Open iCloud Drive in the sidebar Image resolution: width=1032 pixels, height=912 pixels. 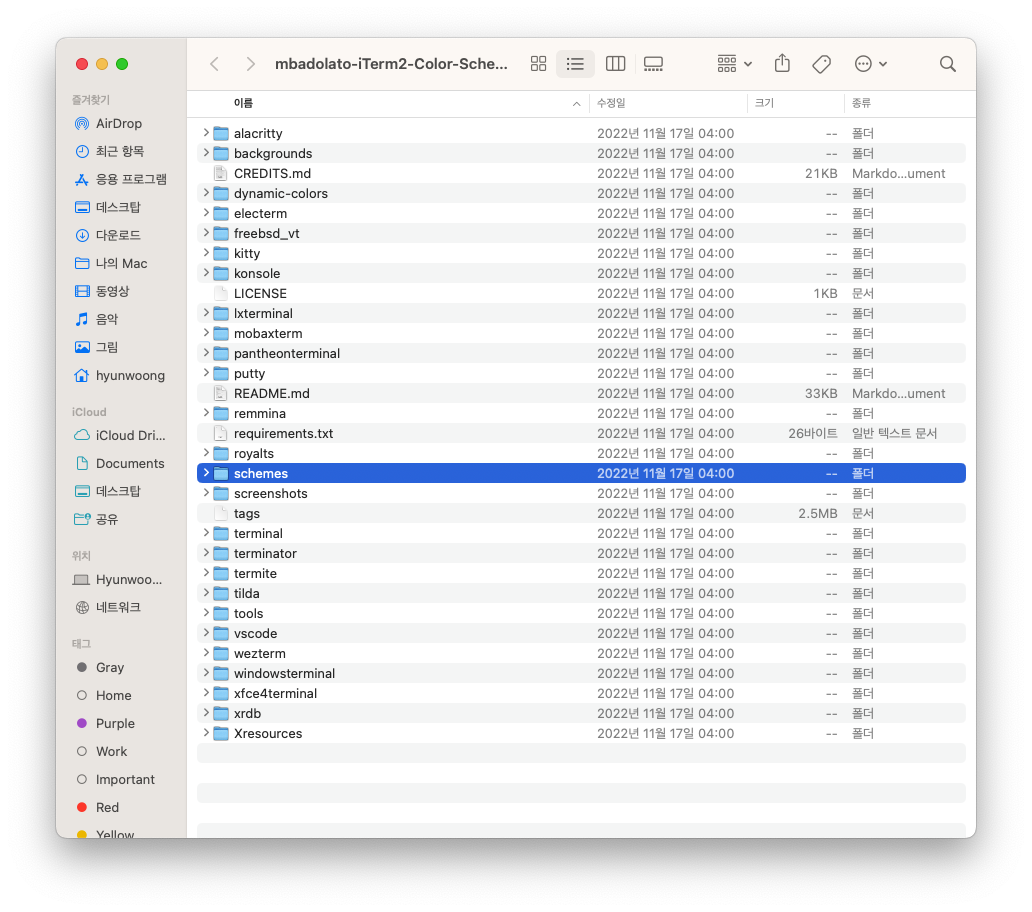pos(119,436)
